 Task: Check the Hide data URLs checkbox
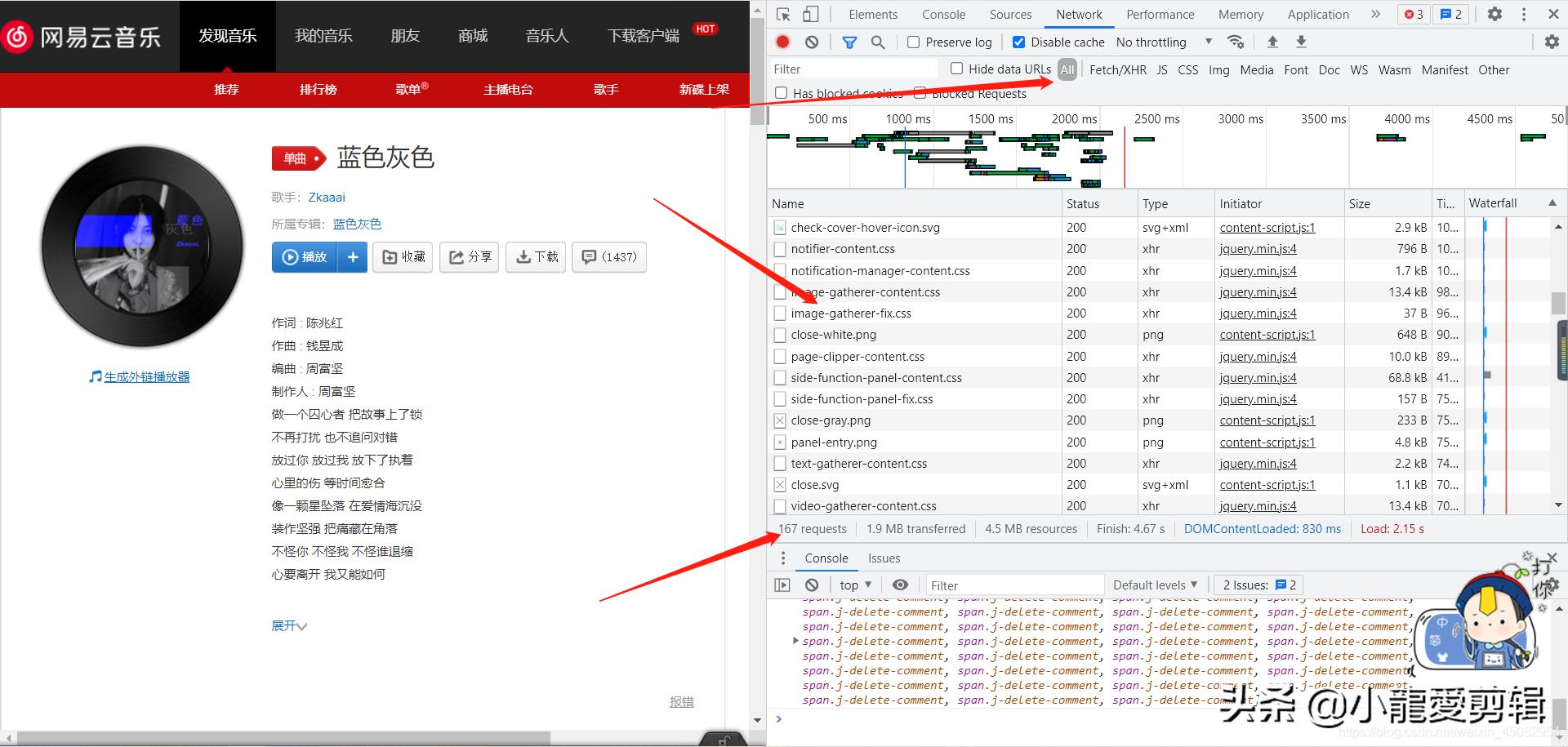(956, 69)
